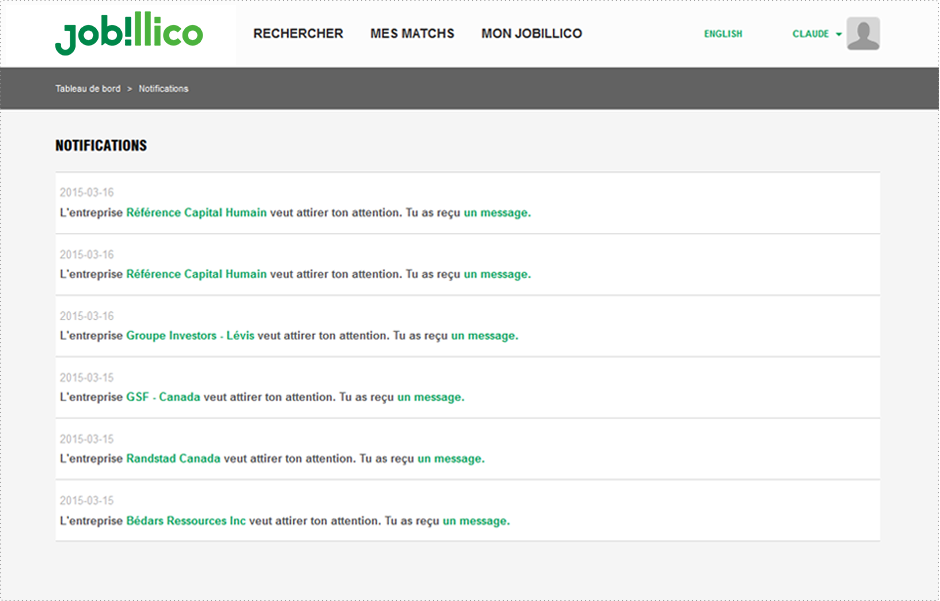Viewport: 940px width, 601px height.
Task: Switch language to ENGLISH
Action: point(723,34)
